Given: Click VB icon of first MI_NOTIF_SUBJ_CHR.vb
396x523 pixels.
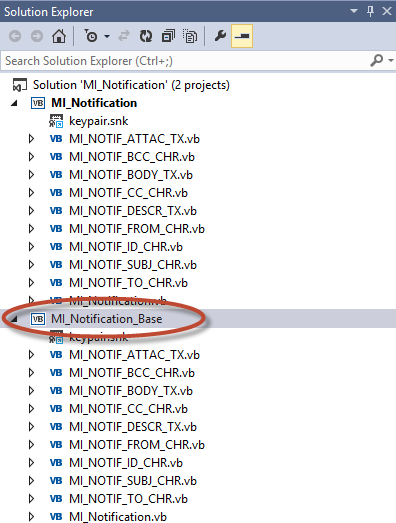Looking at the screenshot, I should pyautogui.click(x=56, y=265).
